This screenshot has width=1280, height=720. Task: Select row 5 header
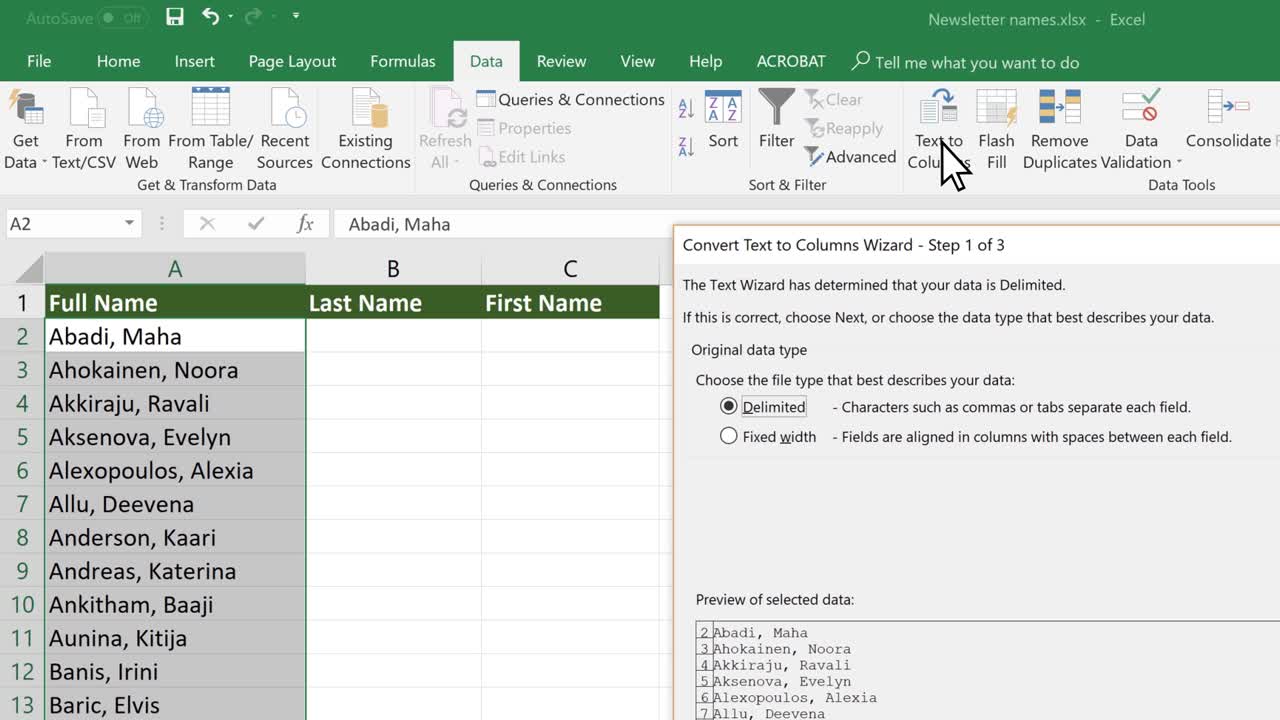[22, 437]
